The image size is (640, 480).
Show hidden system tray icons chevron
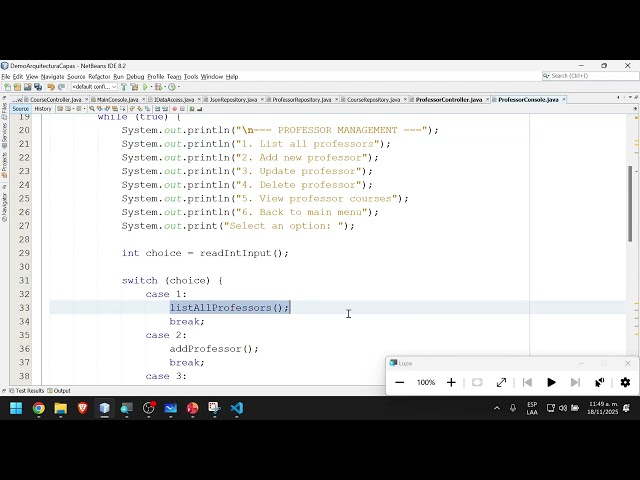(497, 408)
